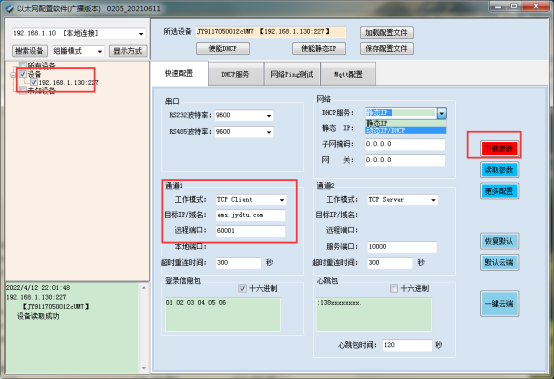554x379 pixels.
Task: Toggle 十六进制 checkbox for 登录信息包
Action: coord(242,289)
